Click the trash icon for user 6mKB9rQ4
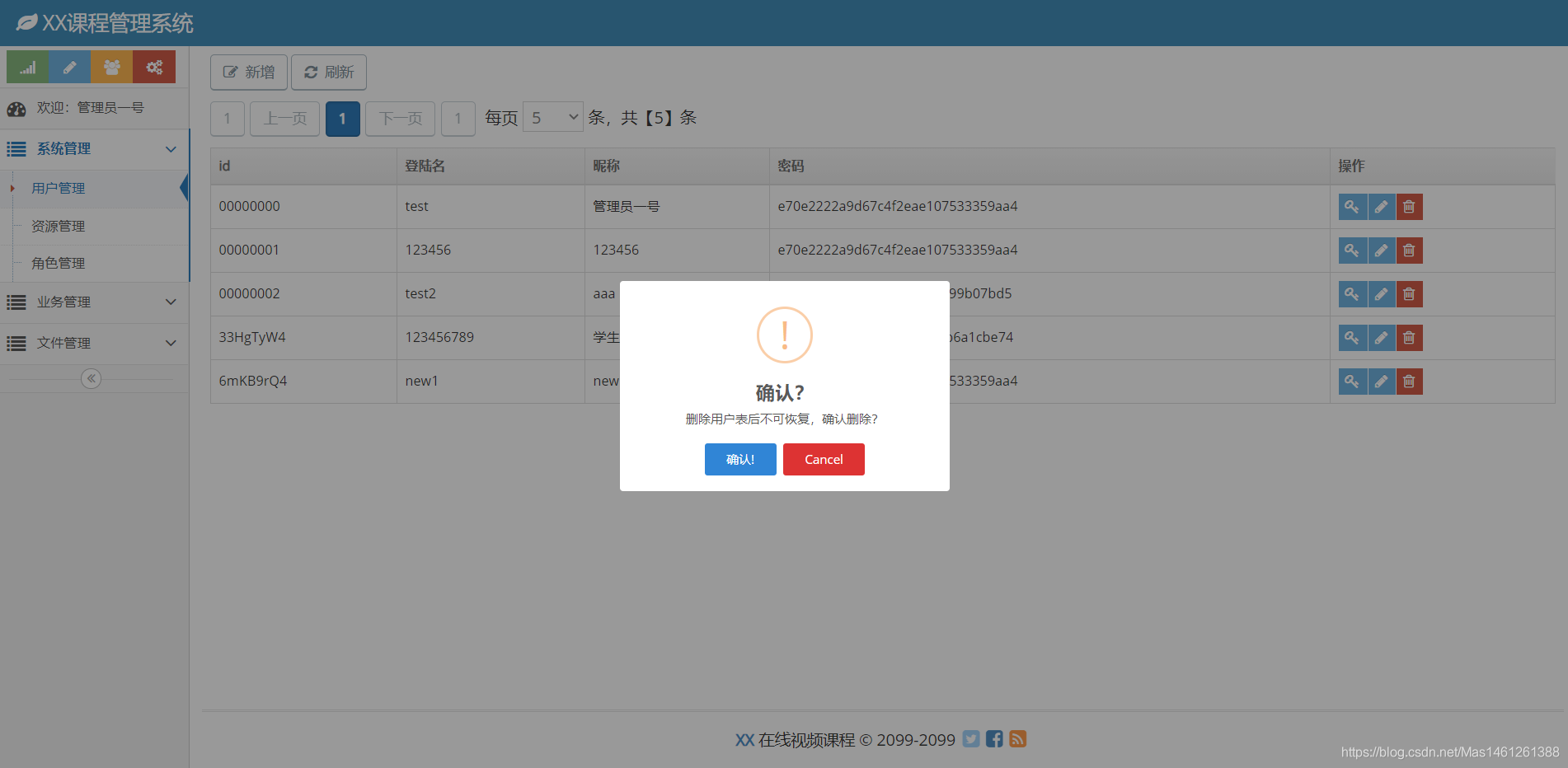Viewport: 1568px width, 768px height. point(1409,382)
